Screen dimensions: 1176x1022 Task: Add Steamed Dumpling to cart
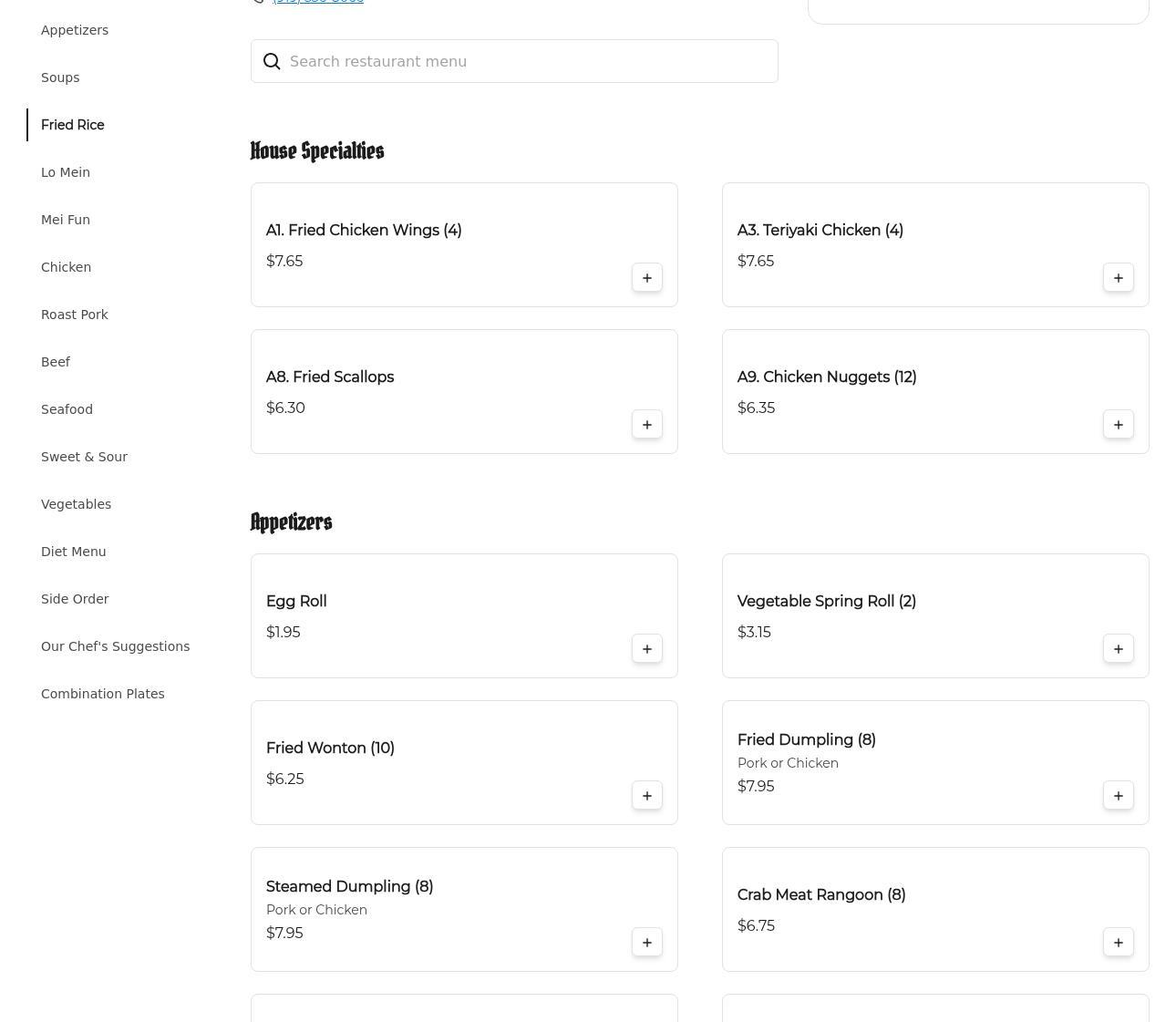[x=647, y=943]
